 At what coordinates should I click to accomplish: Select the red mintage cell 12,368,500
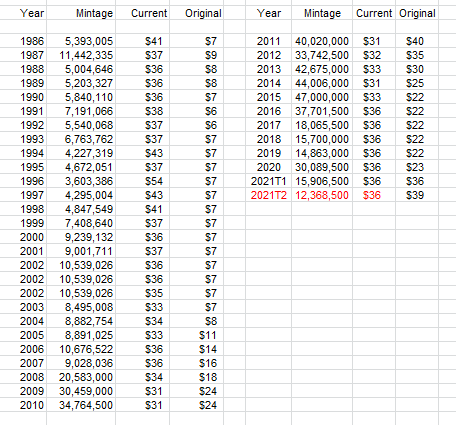coord(322,195)
